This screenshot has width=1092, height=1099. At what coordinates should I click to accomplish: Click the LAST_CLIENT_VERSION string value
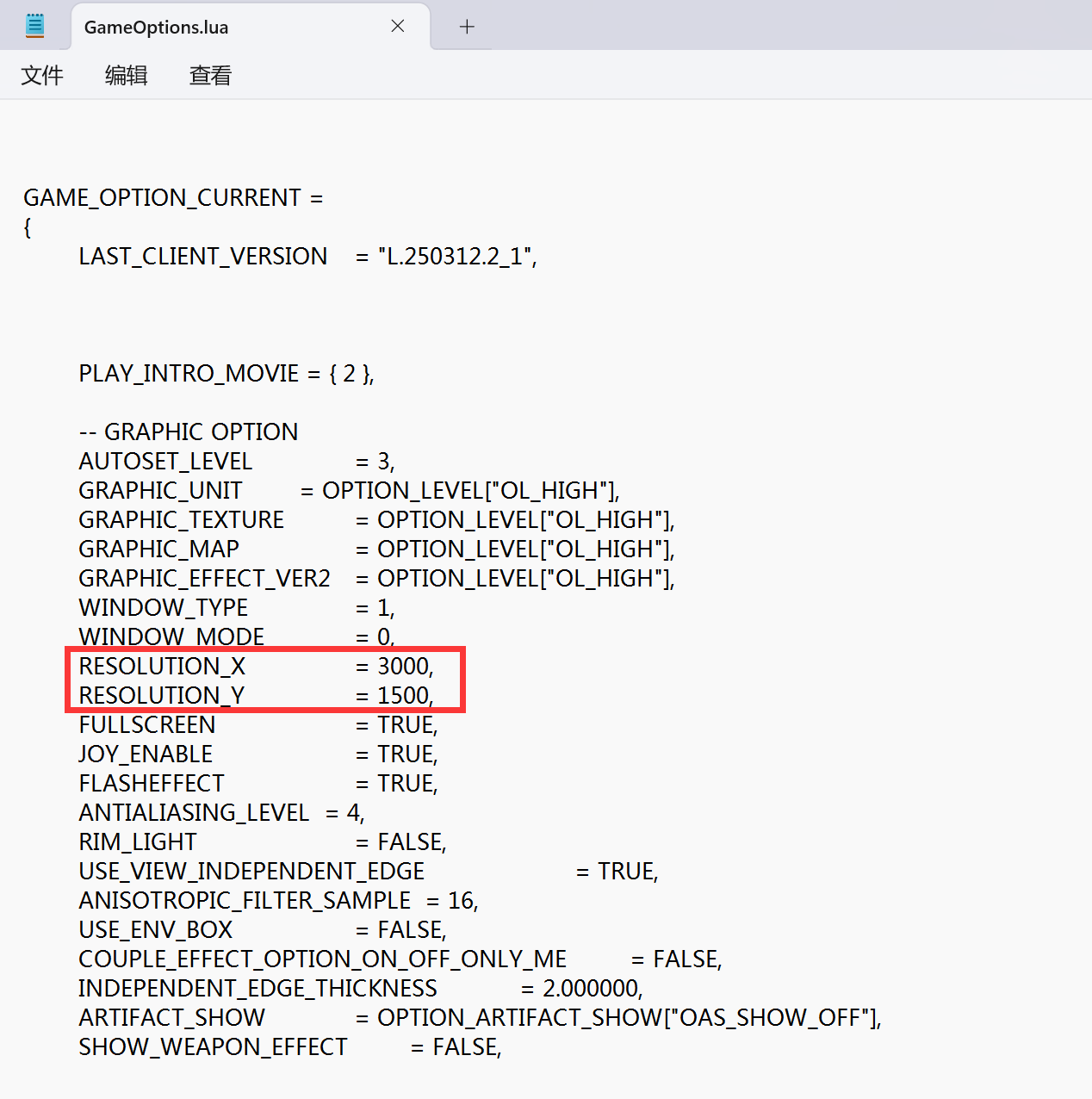click(x=455, y=257)
